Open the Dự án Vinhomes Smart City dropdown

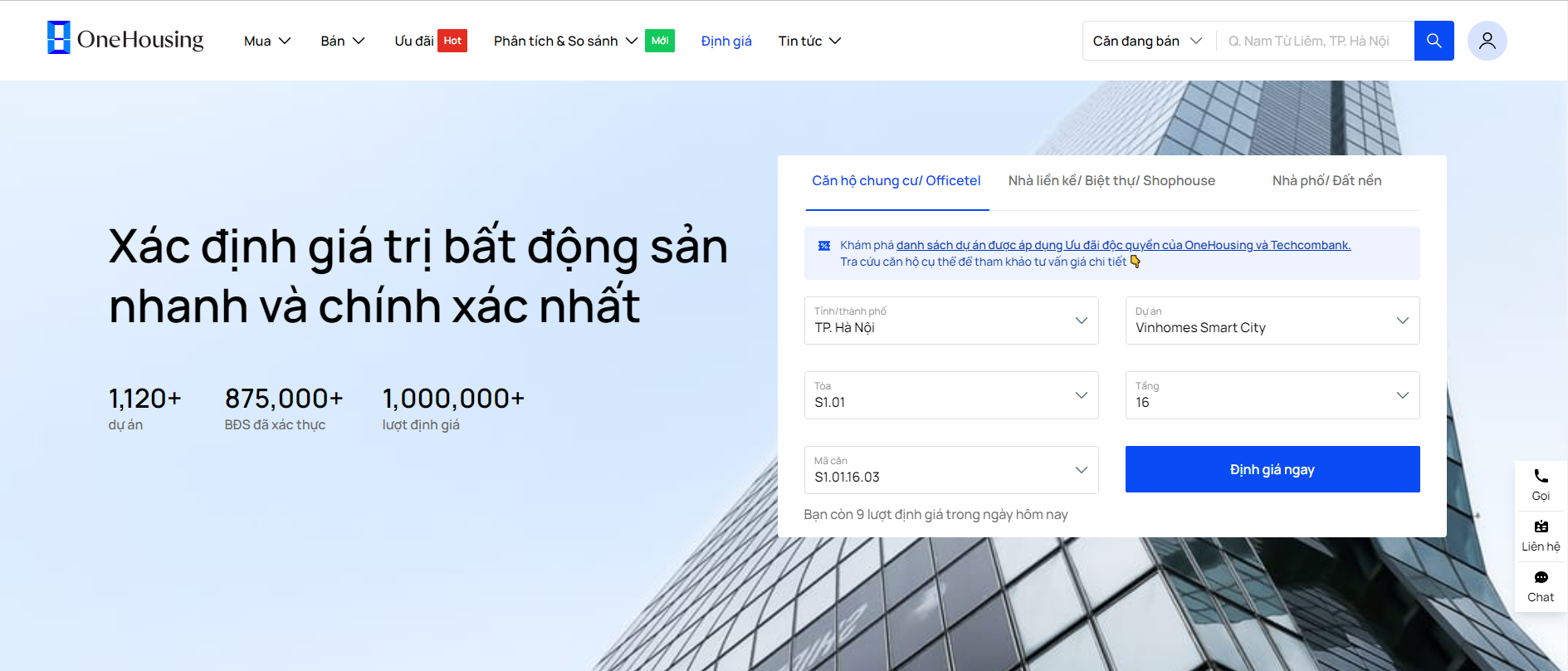click(x=1272, y=321)
